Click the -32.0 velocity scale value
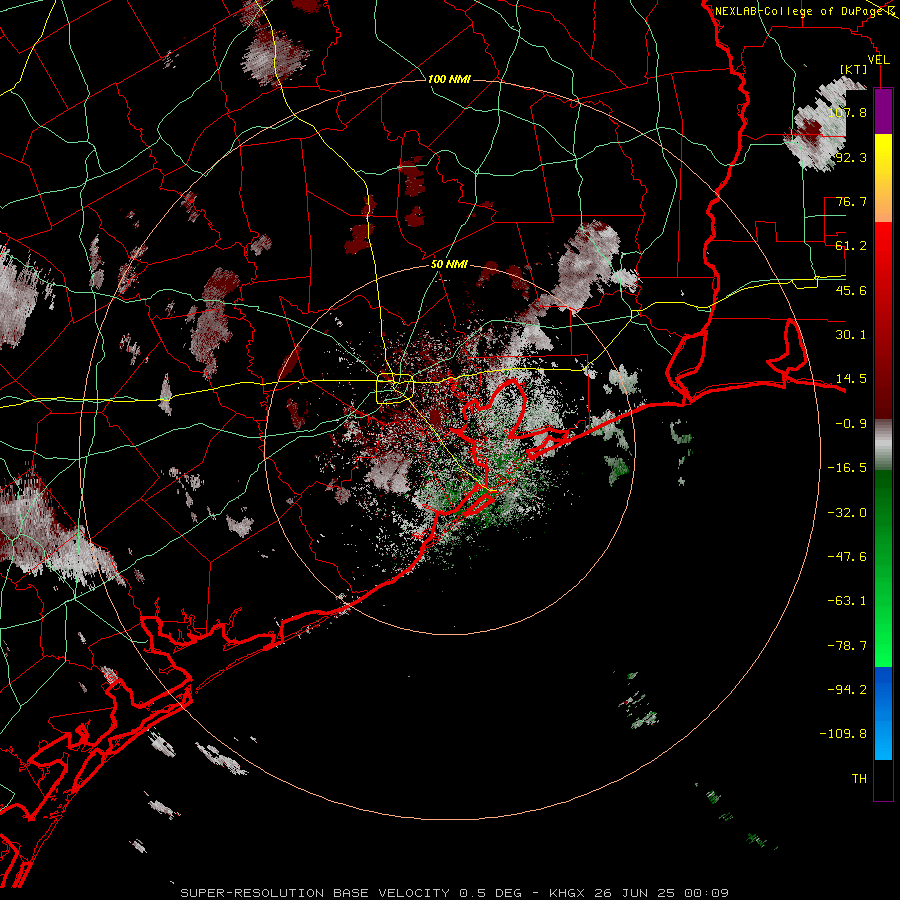The width and height of the screenshot is (900, 900). (x=847, y=513)
